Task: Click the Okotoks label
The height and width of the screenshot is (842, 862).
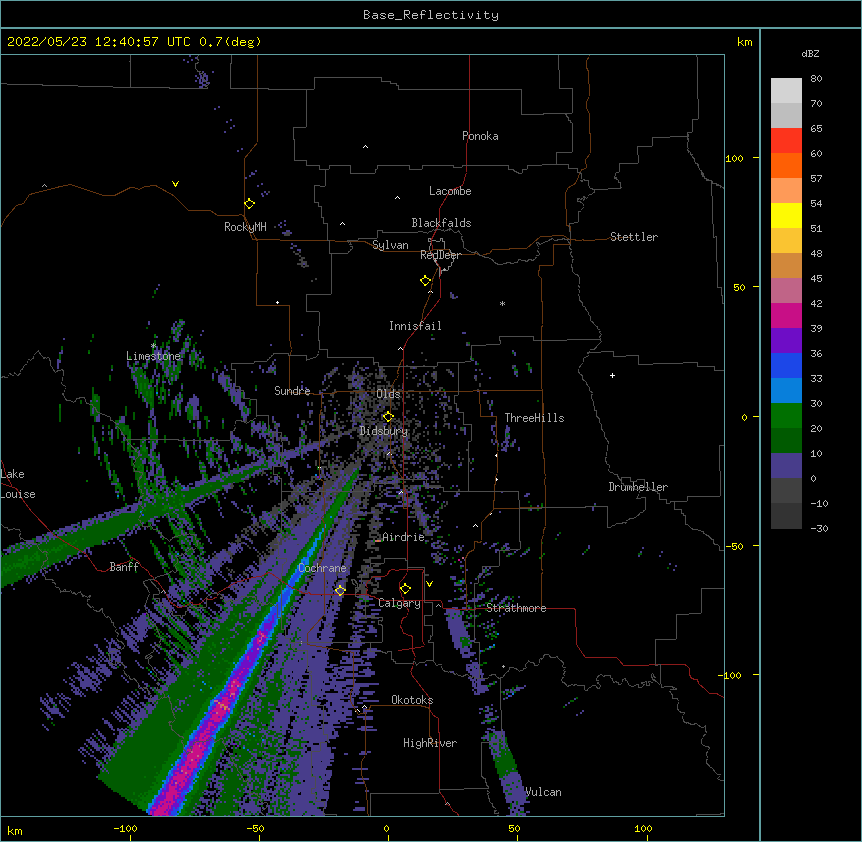Action: pyautogui.click(x=412, y=700)
